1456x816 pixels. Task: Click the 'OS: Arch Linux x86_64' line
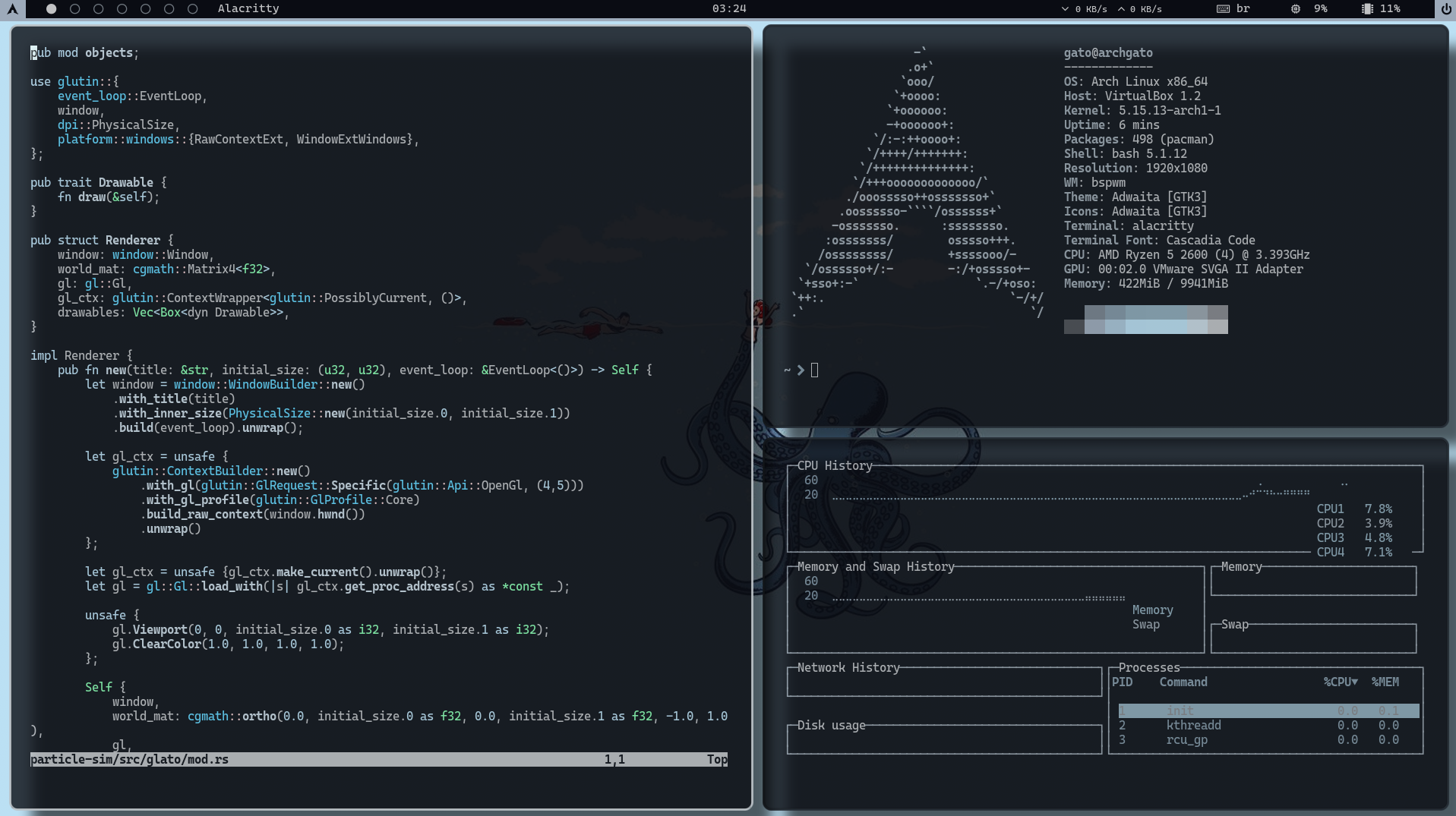(x=1135, y=81)
